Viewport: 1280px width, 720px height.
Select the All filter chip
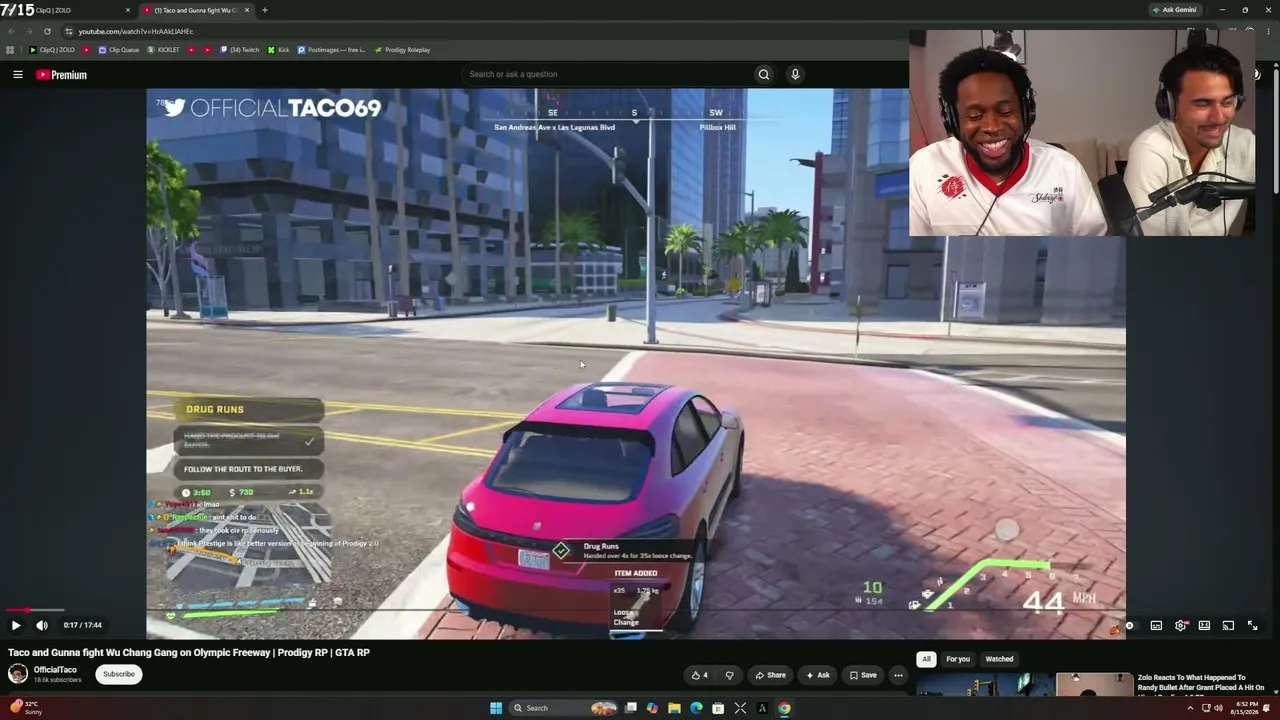point(926,659)
